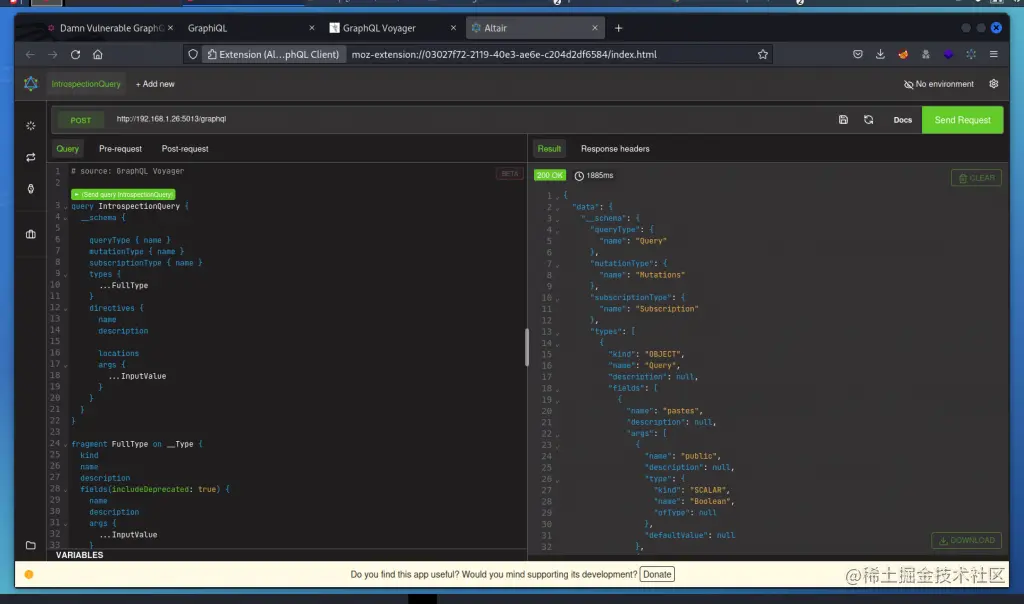Viewport: 1024px width, 604px height.
Task: Click the purple extension icon in toolbar
Action: pyautogui.click(x=948, y=54)
